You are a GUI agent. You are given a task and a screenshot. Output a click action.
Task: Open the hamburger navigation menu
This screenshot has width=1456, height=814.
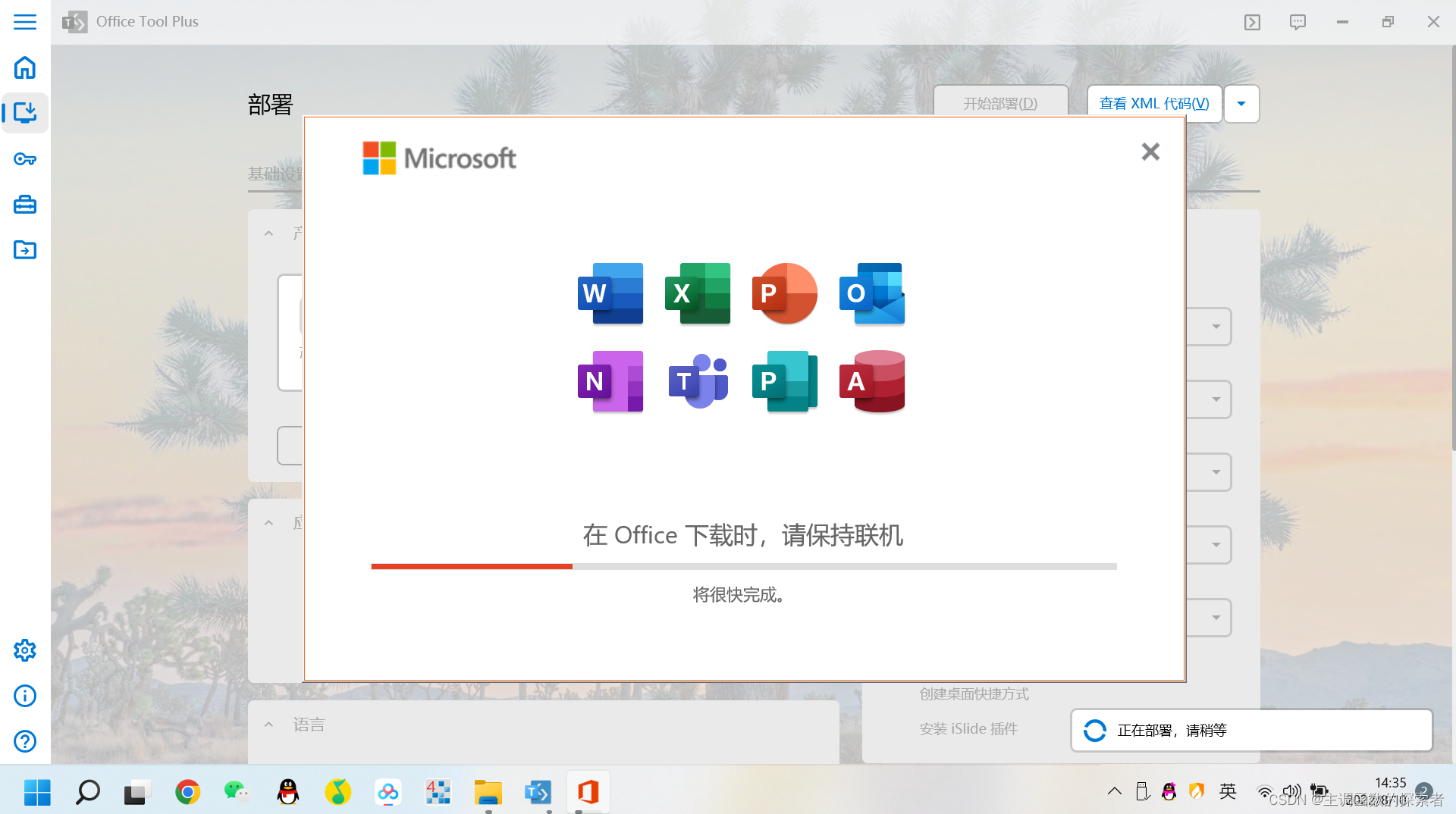click(x=25, y=22)
